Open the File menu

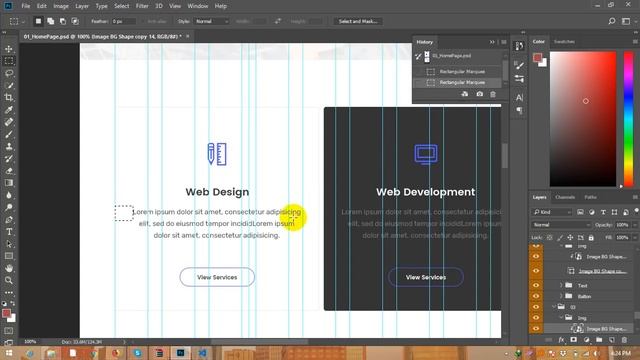pos(26,6)
